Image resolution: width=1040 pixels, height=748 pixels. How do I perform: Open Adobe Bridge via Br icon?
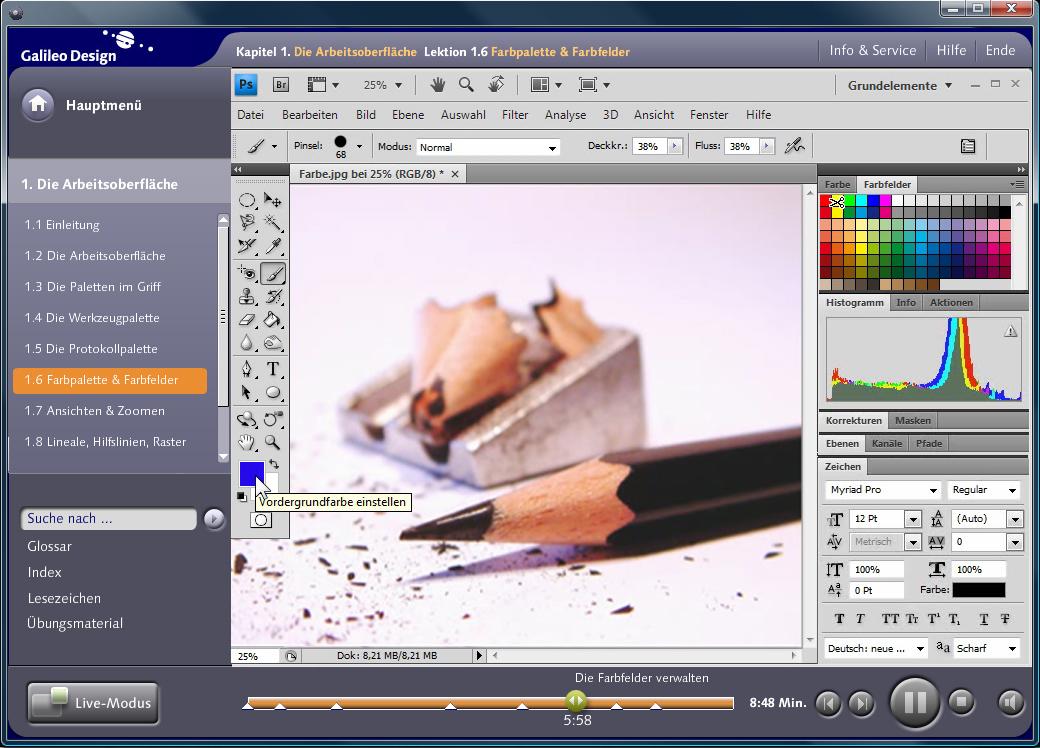281,85
